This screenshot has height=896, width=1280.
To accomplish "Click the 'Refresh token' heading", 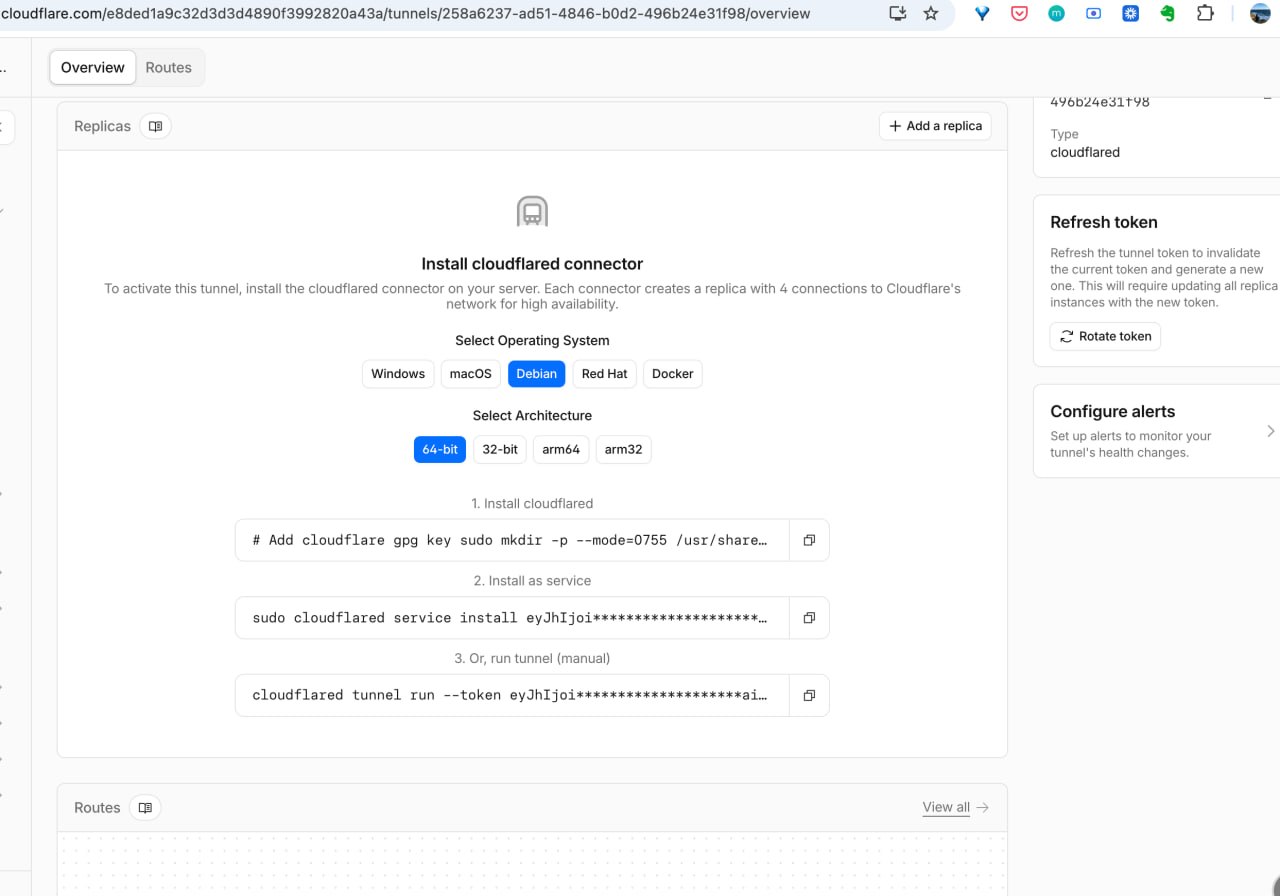I will click(x=1104, y=222).
